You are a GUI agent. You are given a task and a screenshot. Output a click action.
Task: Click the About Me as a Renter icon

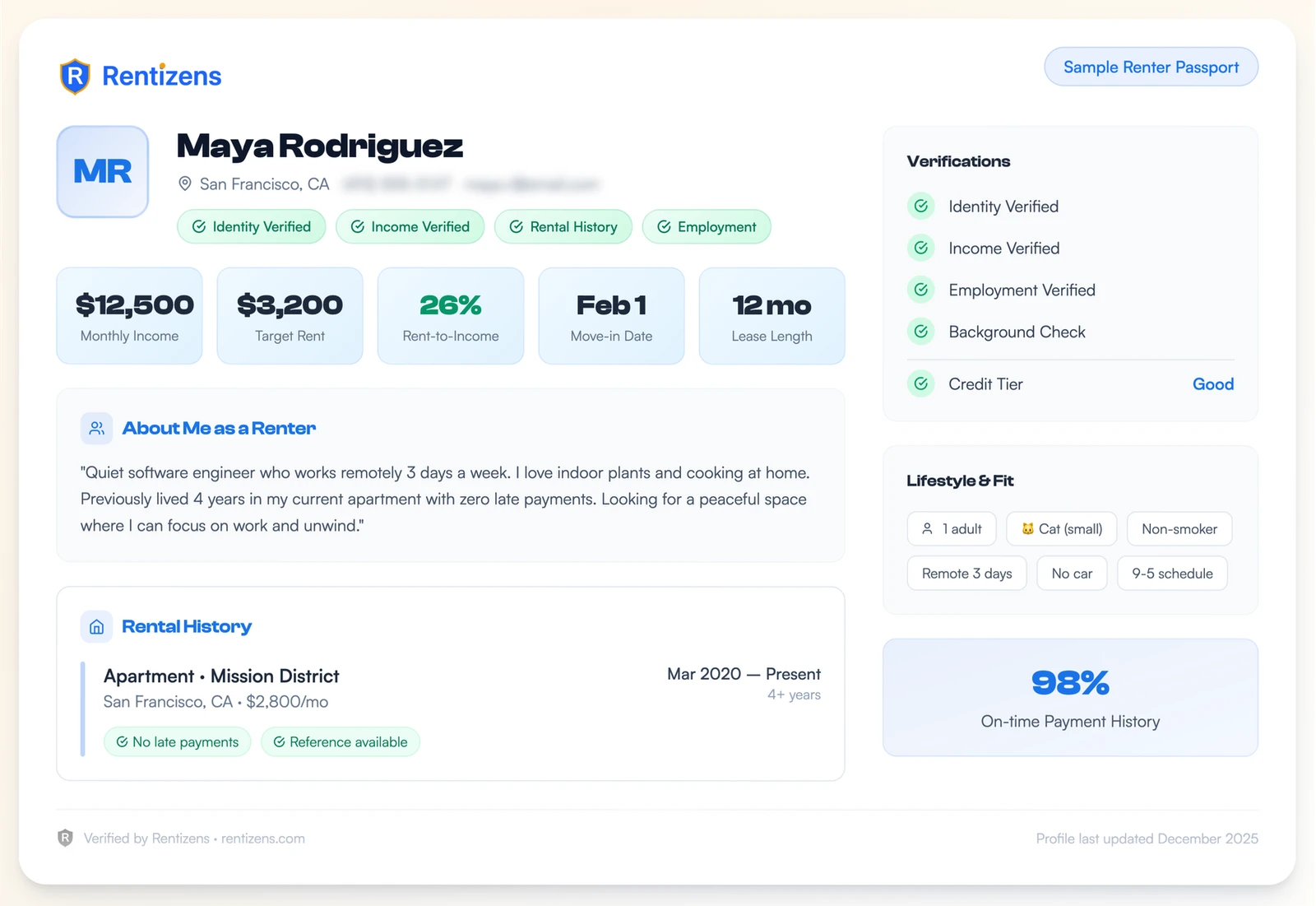tap(96, 428)
